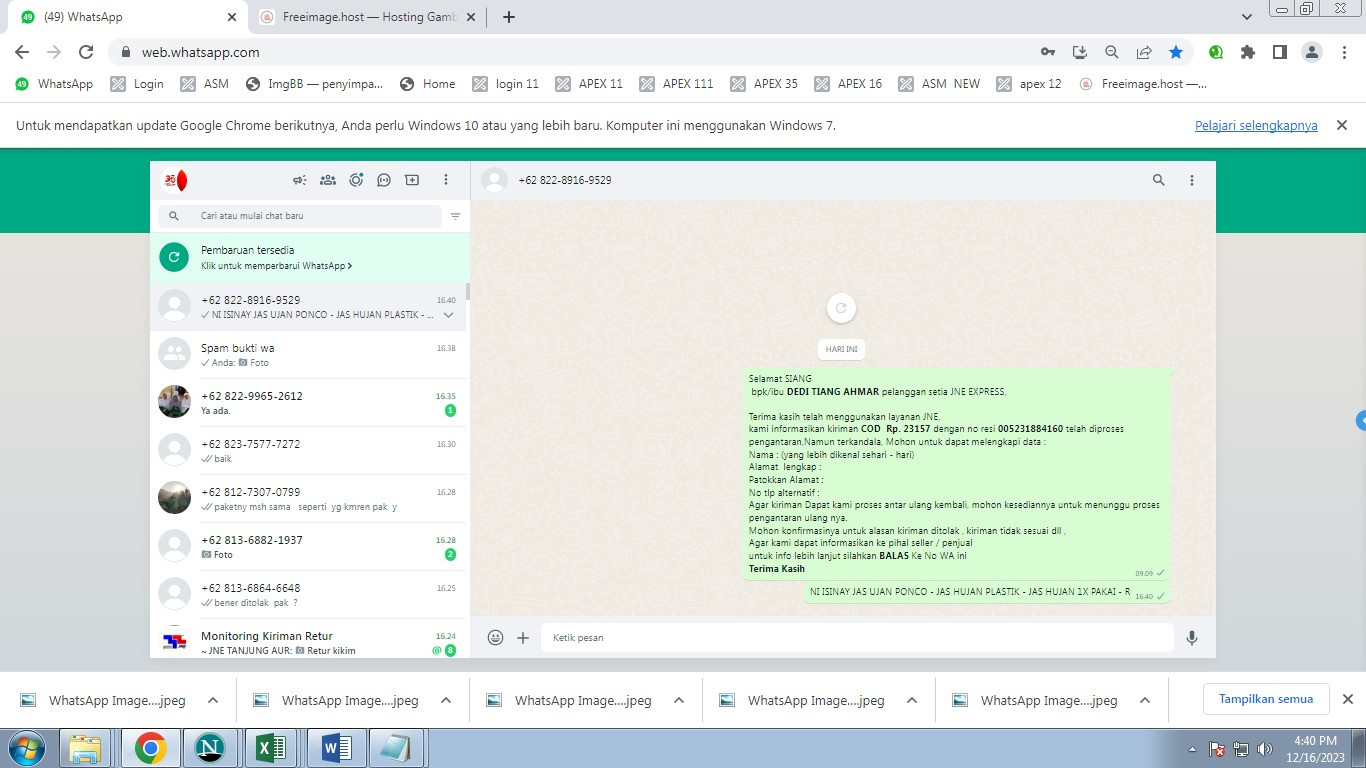Open the Chrome profile avatar
The image size is (1366, 768).
click(1312, 52)
